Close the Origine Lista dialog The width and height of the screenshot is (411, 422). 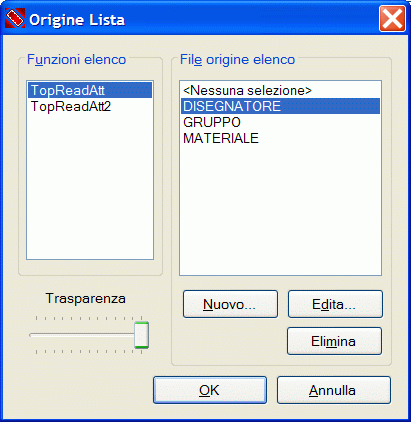(x=392, y=19)
